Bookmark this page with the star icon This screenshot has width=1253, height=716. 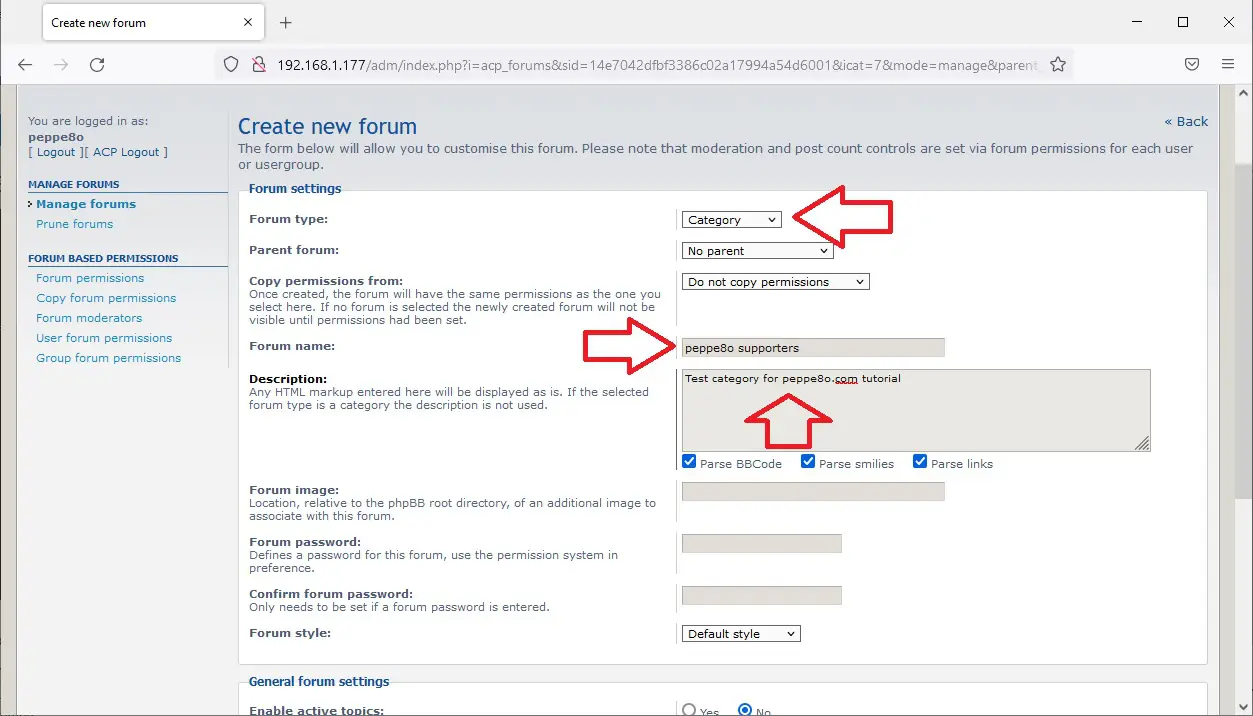tap(1058, 64)
